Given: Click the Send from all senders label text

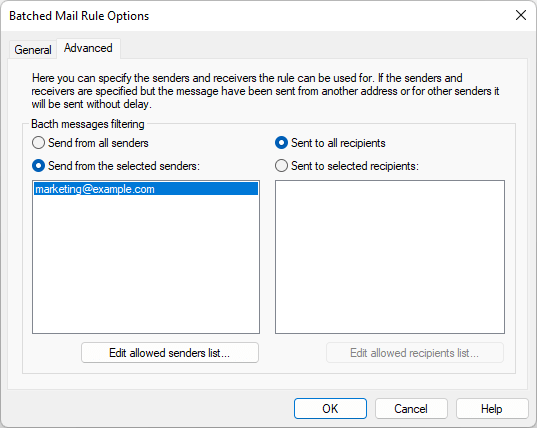Looking at the screenshot, I should tap(98, 143).
